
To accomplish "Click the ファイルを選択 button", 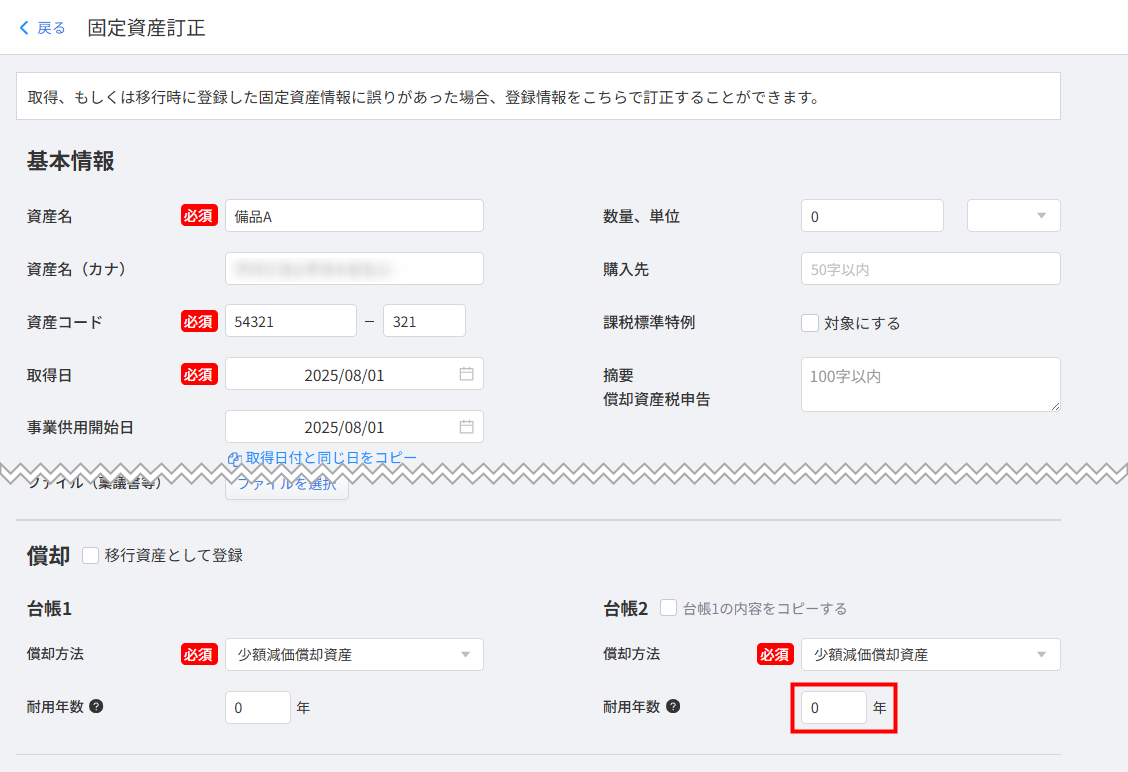I will pyautogui.click(x=288, y=486).
